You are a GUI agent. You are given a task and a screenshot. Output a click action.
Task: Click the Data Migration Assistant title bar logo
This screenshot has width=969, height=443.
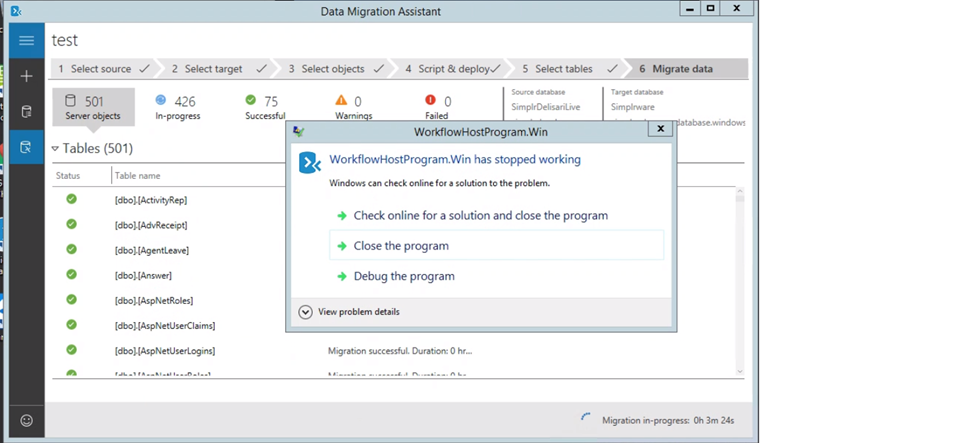pos(17,11)
